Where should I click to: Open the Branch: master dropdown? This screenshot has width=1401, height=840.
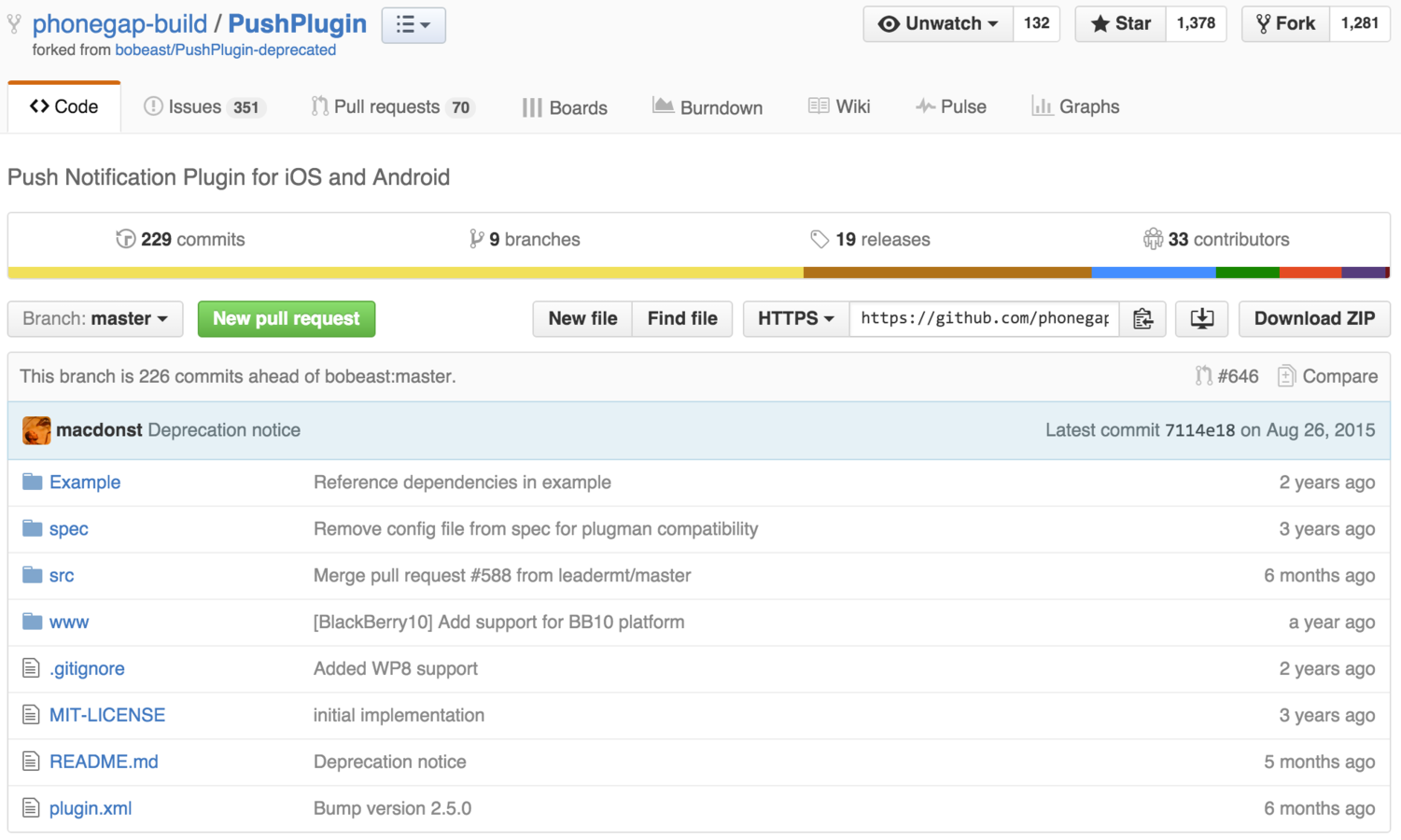[95, 318]
